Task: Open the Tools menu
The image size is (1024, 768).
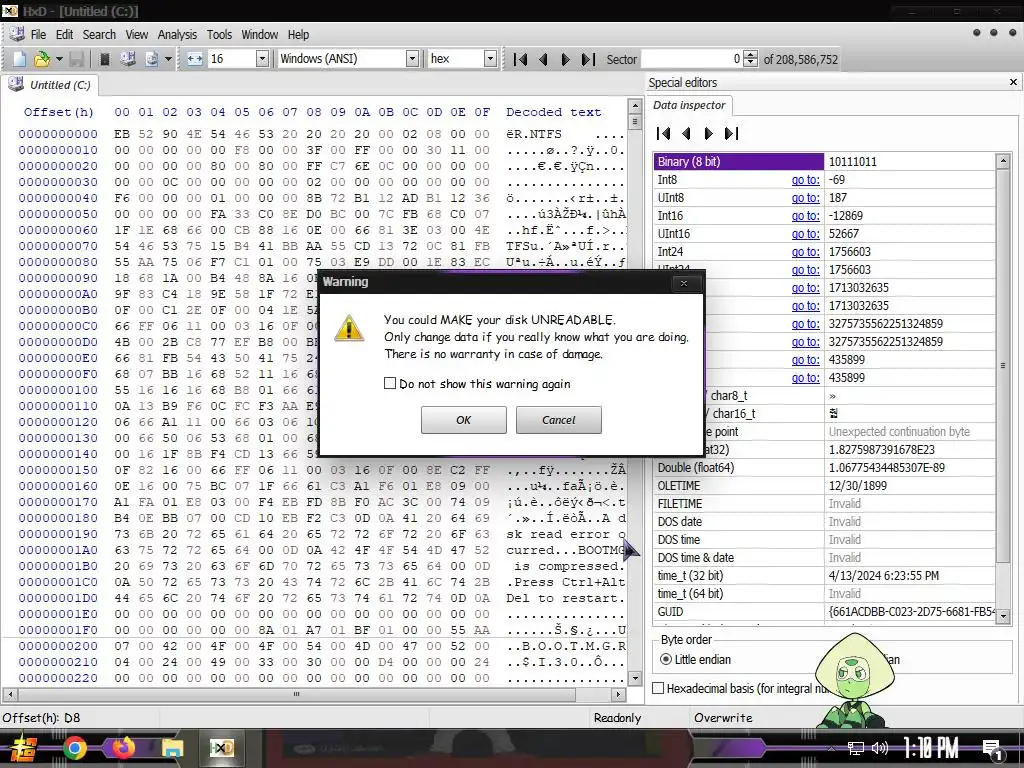Action: [219, 35]
